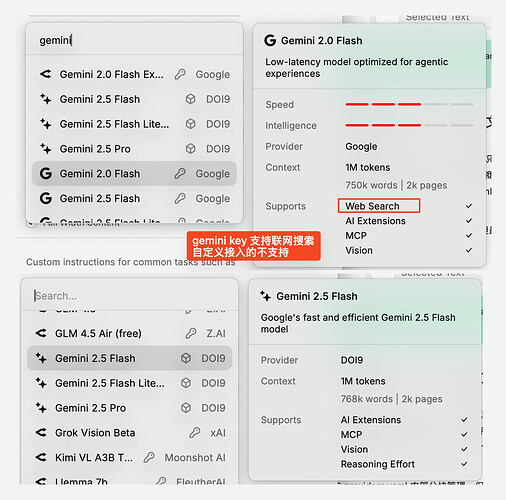Click cube icon on lower-list Gemini 2.5 Flash Lite...
Image resolution: width=506 pixels, height=500 pixels.
coord(186,383)
